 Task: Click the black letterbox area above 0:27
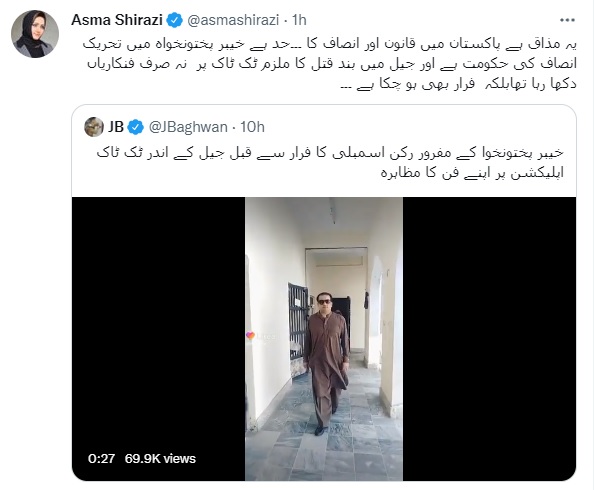(158, 322)
